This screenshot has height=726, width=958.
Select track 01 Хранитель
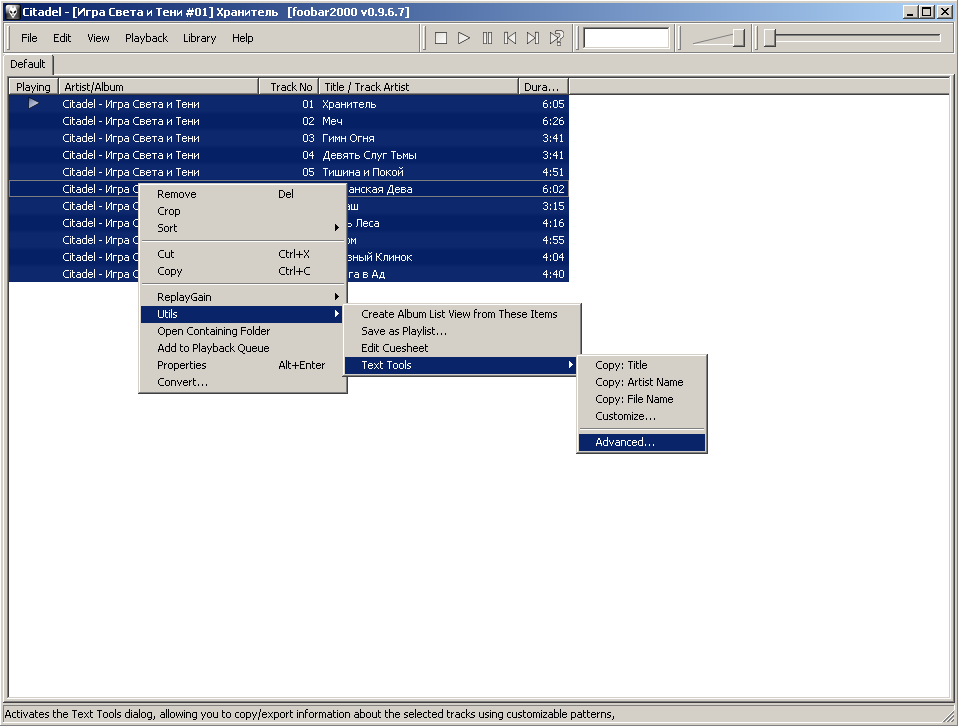coord(288,104)
